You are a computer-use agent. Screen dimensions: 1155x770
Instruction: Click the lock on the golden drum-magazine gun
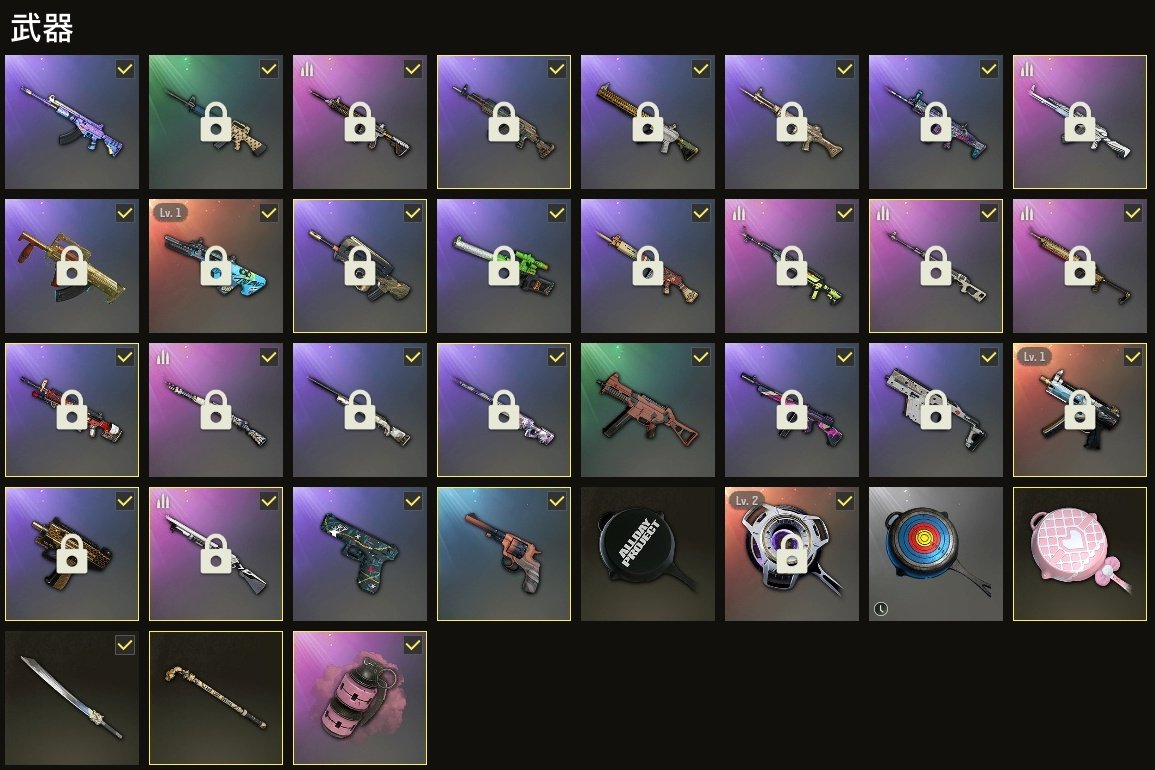pyautogui.click(x=72, y=266)
